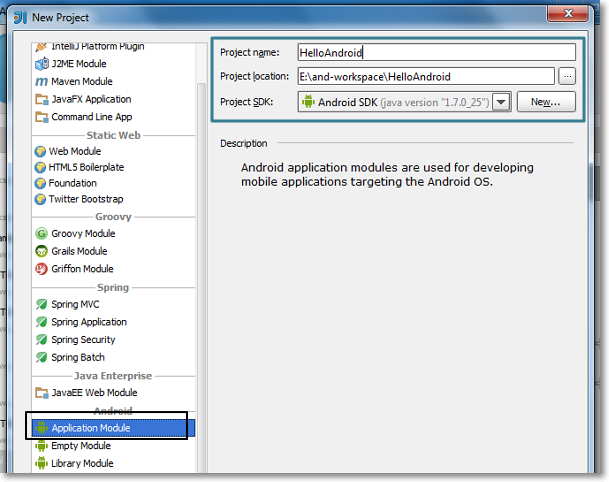Click the J2ME Module icon

click(42, 64)
